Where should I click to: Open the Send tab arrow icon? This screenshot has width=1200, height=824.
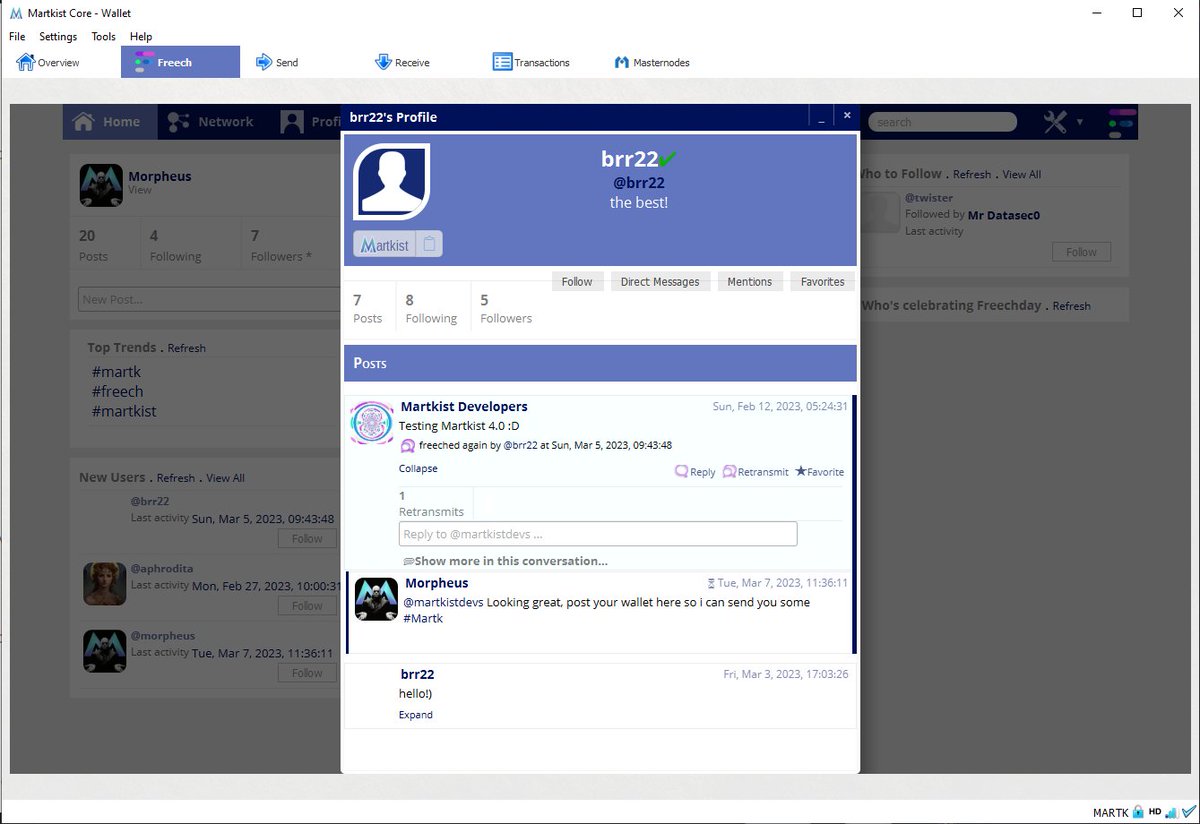tap(264, 62)
